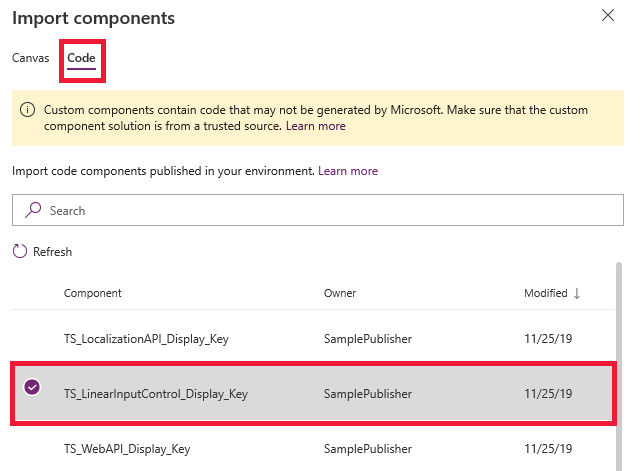The image size is (640, 471).
Task: Click the magnifier search icon
Action: [x=33, y=210]
